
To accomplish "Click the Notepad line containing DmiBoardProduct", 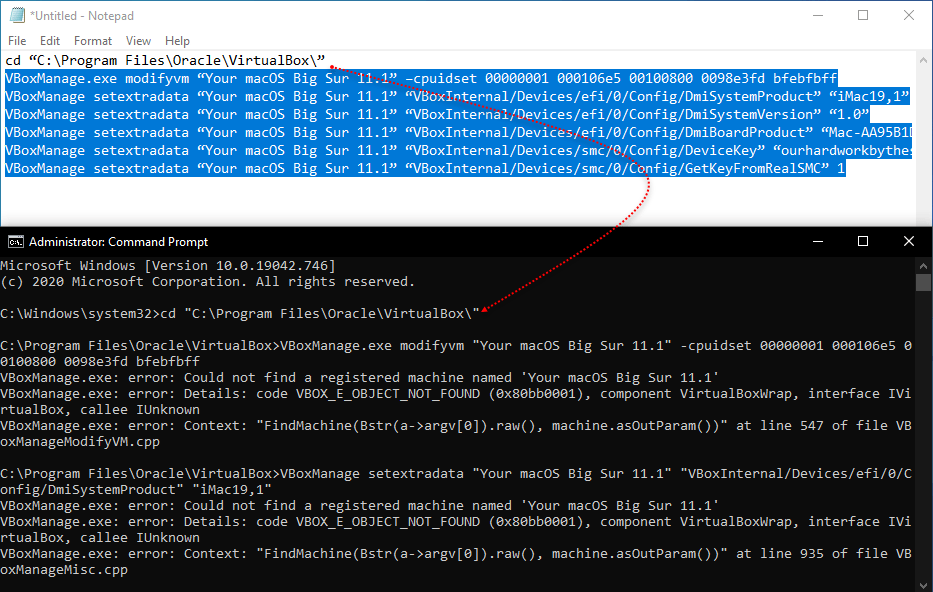I will (x=459, y=132).
